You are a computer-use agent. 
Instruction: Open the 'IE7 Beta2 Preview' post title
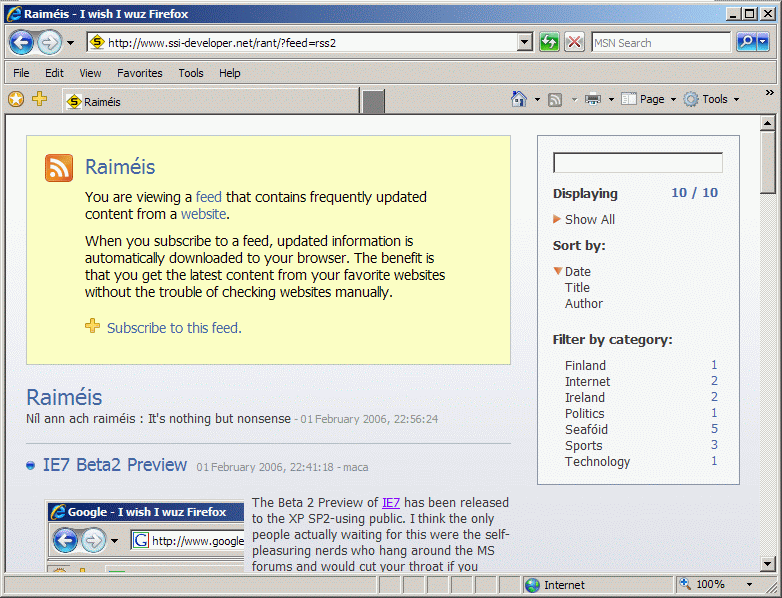115,465
